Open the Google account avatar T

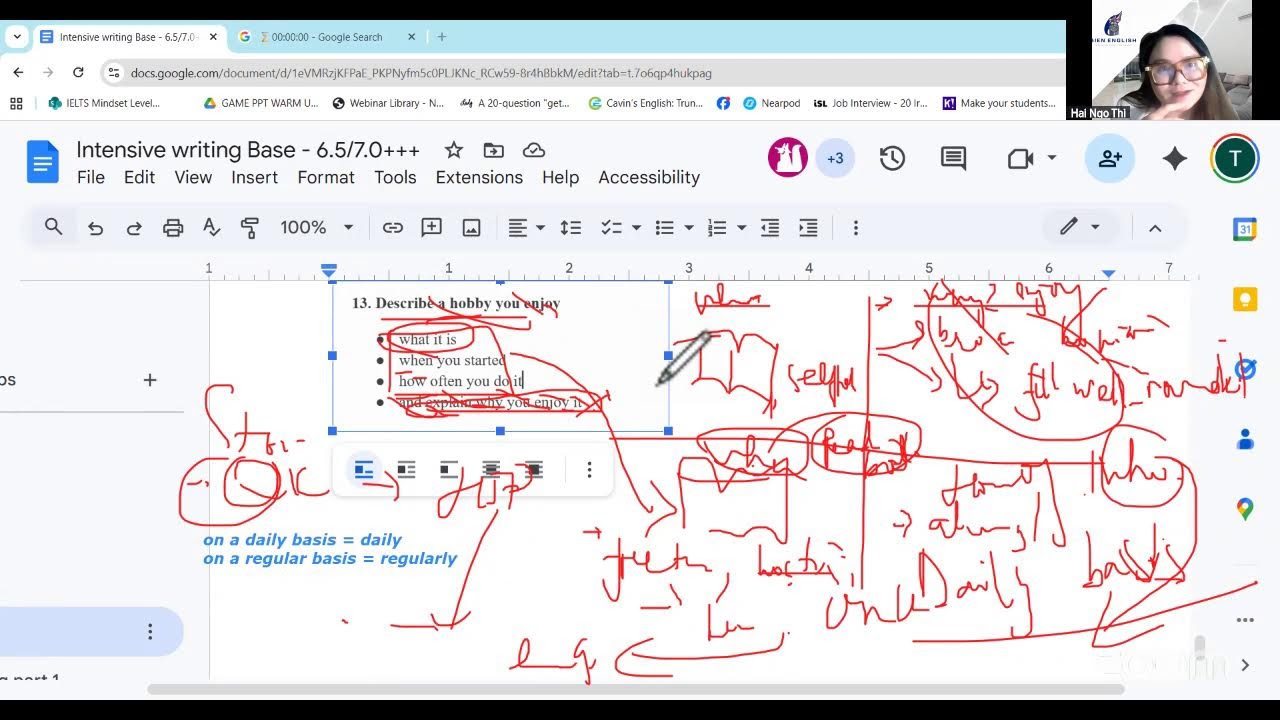1235,158
